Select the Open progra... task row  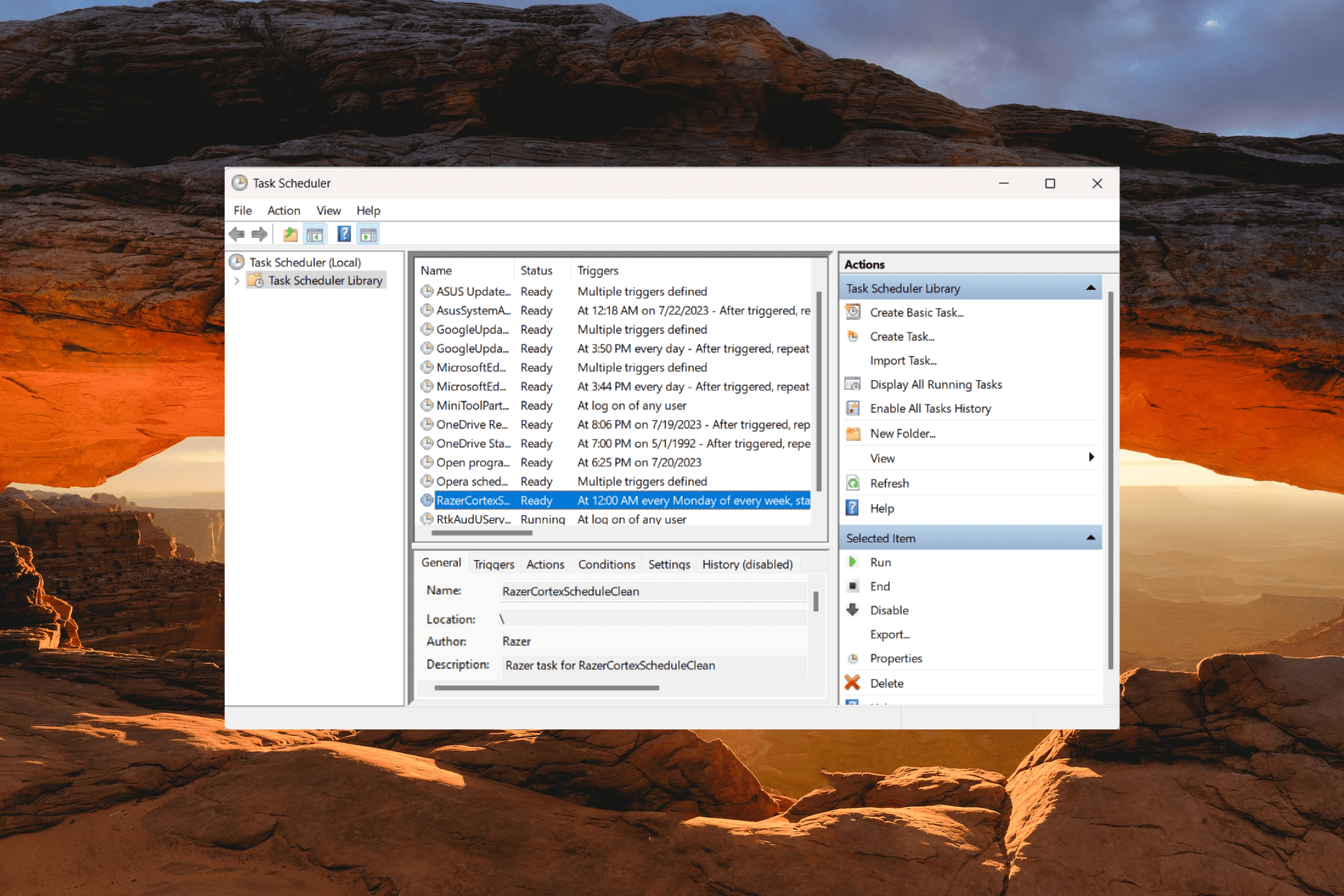[x=615, y=462]
